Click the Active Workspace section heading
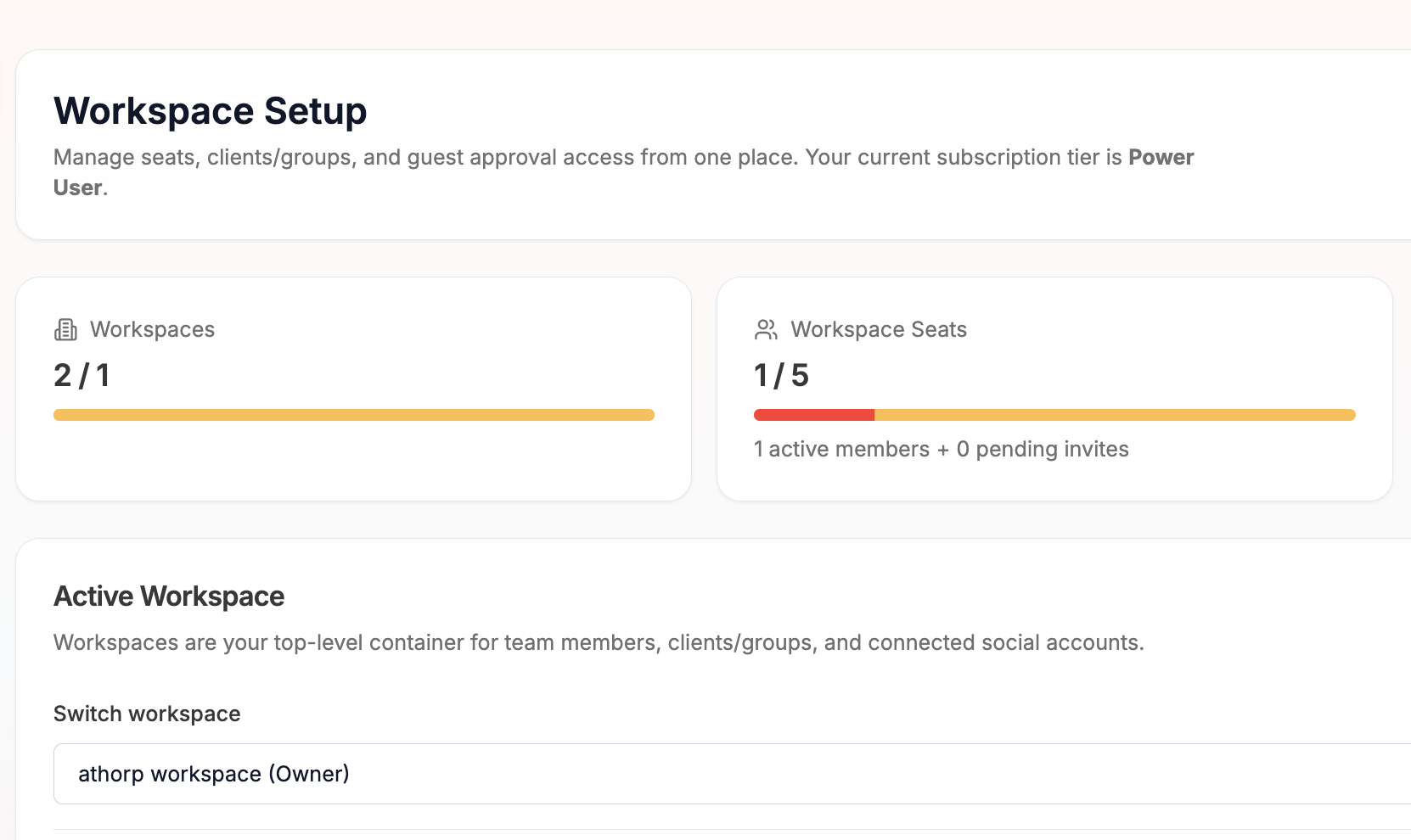This screenshot has width=1411, height=840. pos(169,596)
